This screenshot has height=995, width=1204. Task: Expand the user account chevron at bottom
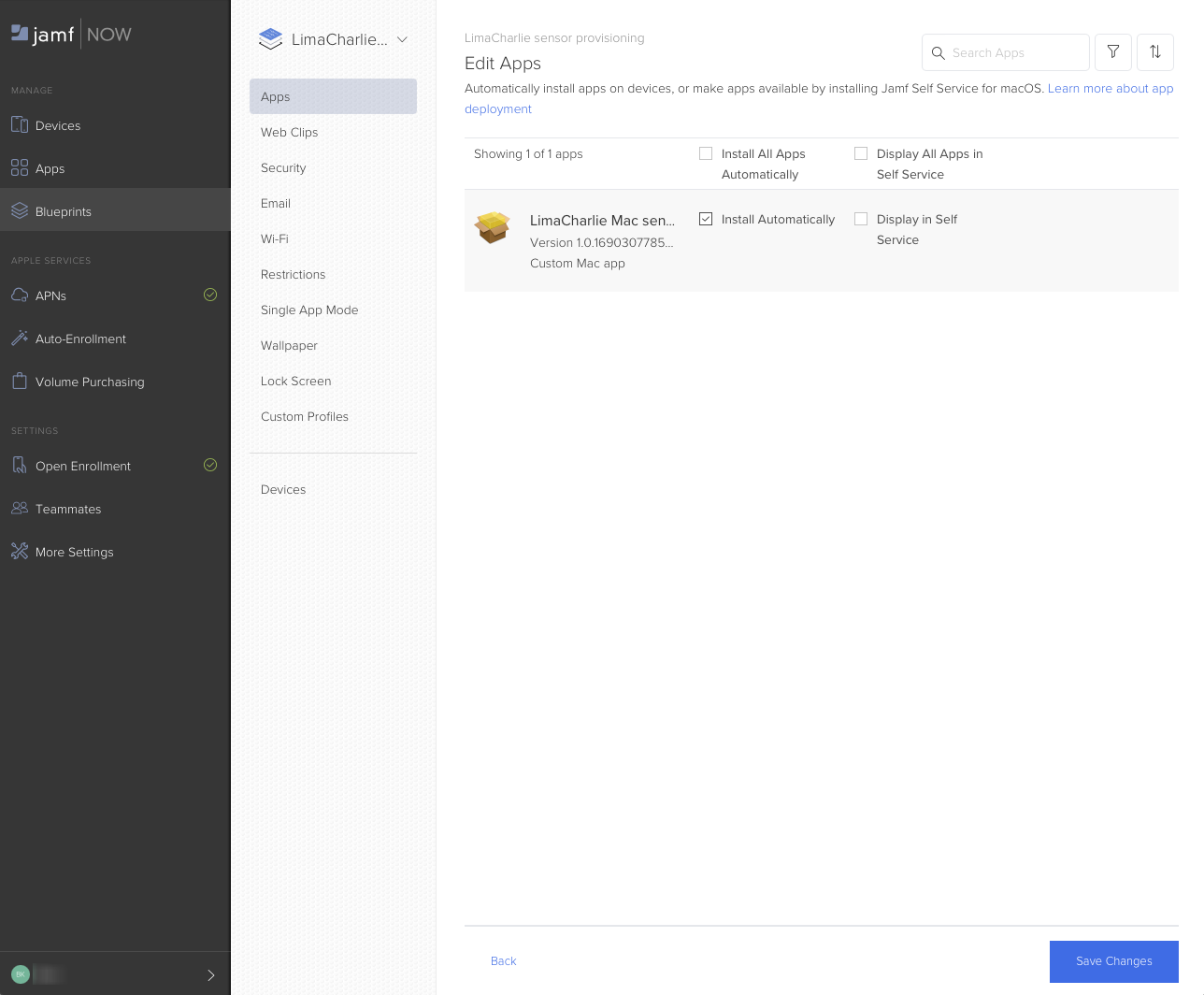pyautogui.click(x=210, y=975)
